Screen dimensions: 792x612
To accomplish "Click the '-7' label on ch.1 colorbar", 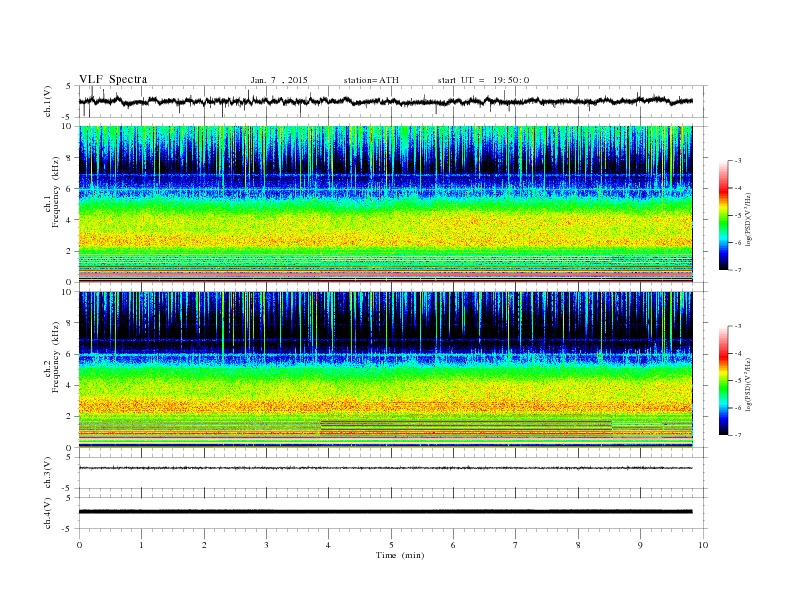I will point(738,270).
